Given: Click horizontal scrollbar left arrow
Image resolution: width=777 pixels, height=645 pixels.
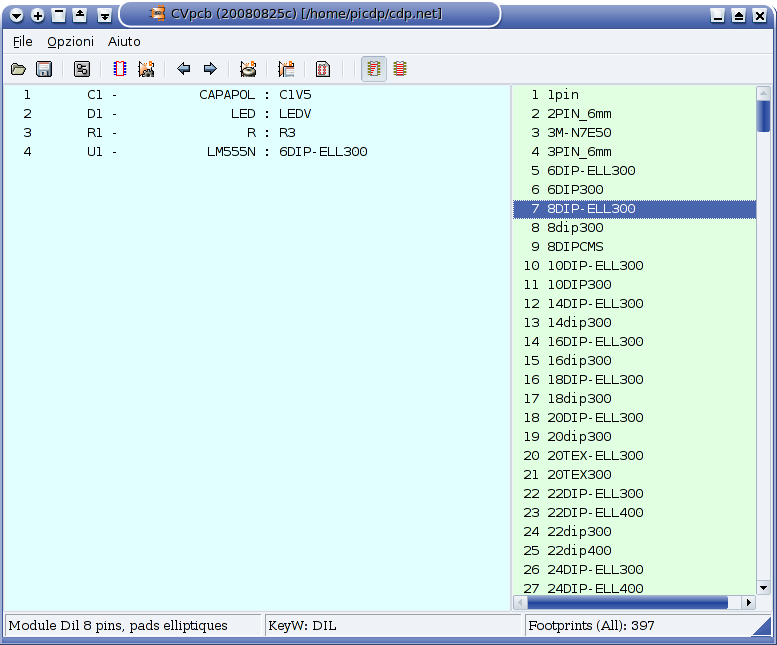Looking at the screenshot, I should coord(520,602).
